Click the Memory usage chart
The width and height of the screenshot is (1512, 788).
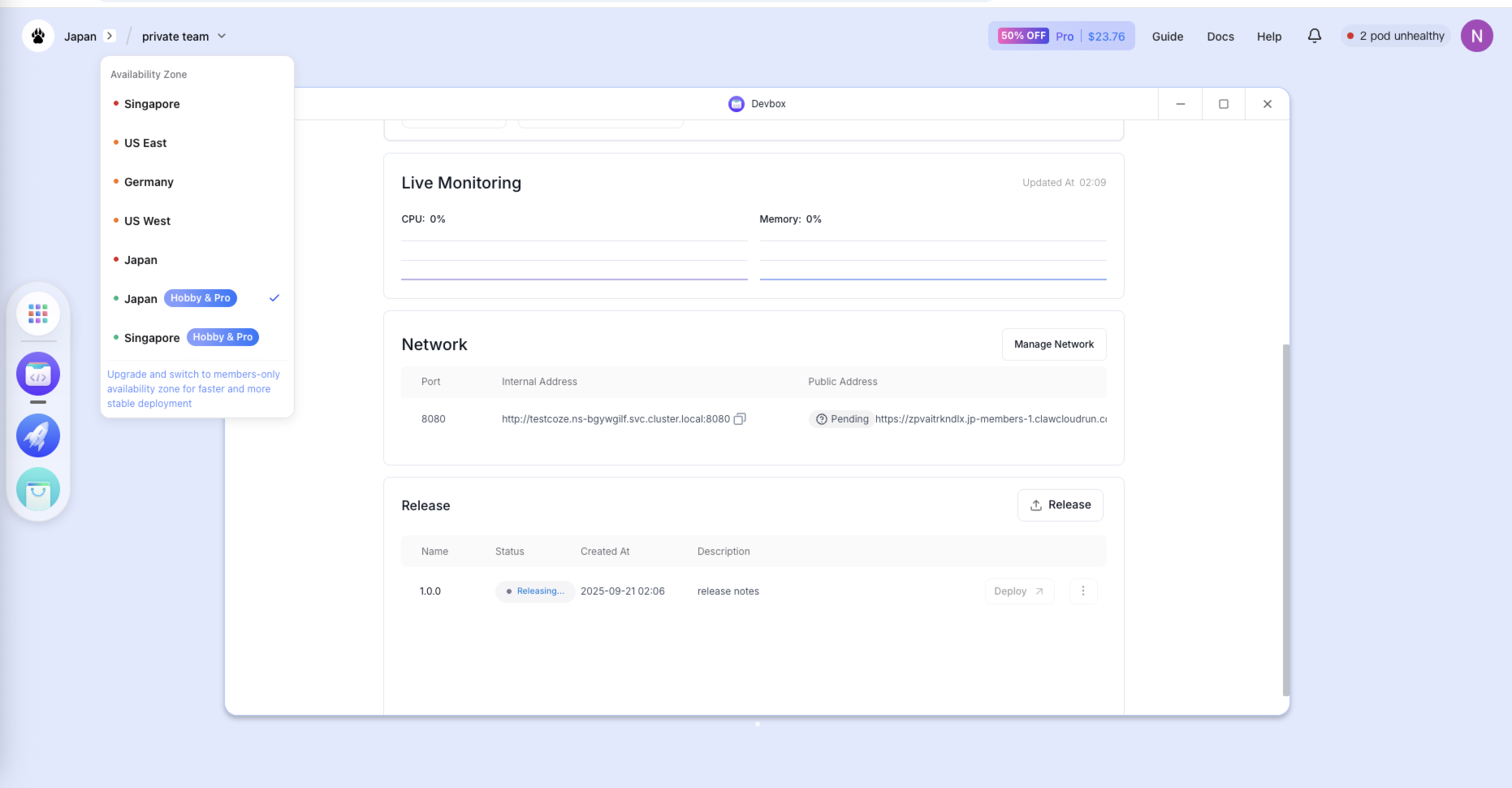click(x=933, y=260)
